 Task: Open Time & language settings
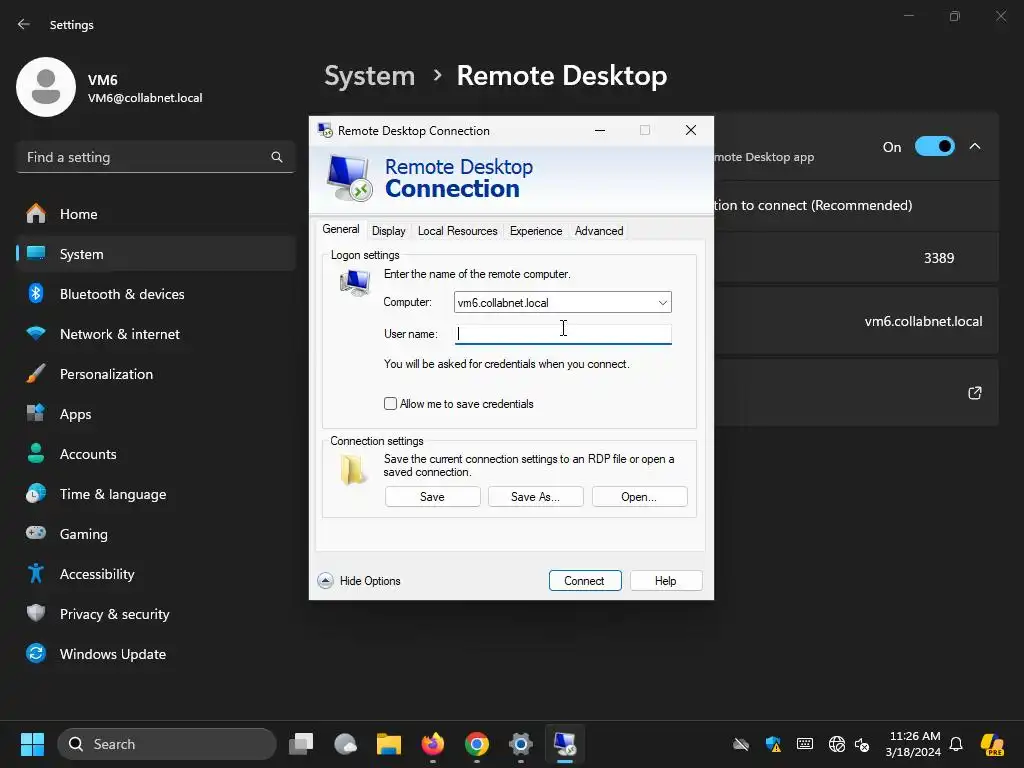click(155, 494)
